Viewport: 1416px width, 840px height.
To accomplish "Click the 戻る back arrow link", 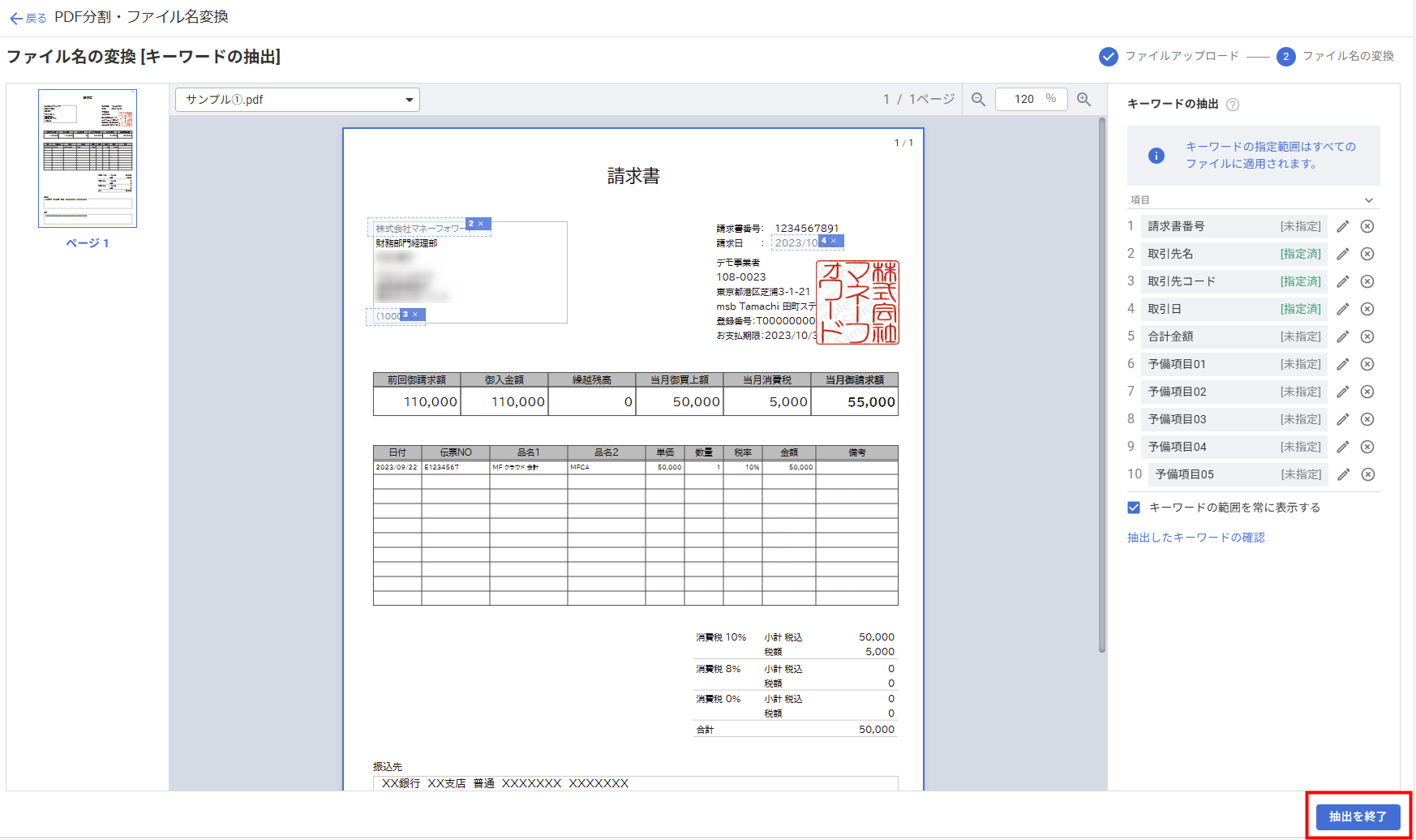I will click(28, 18).
